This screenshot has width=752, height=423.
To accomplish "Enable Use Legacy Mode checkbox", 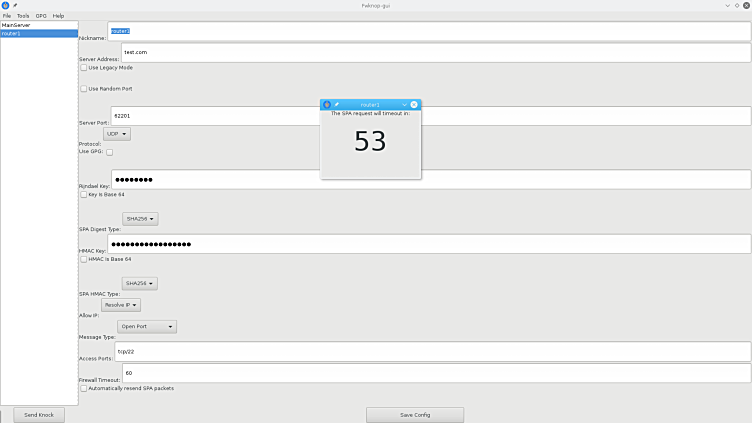I will pyautogui.click(x=83, y=68).
